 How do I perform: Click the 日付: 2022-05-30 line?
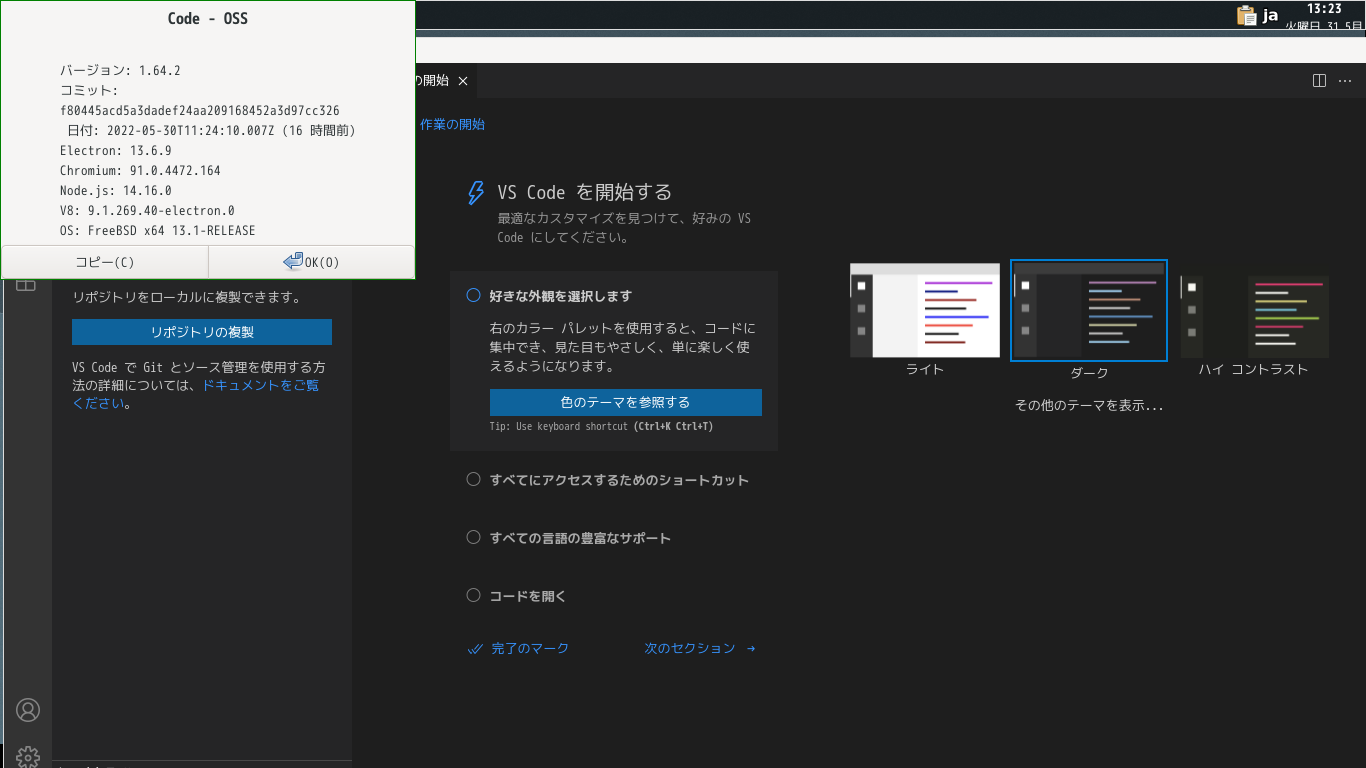211,130
